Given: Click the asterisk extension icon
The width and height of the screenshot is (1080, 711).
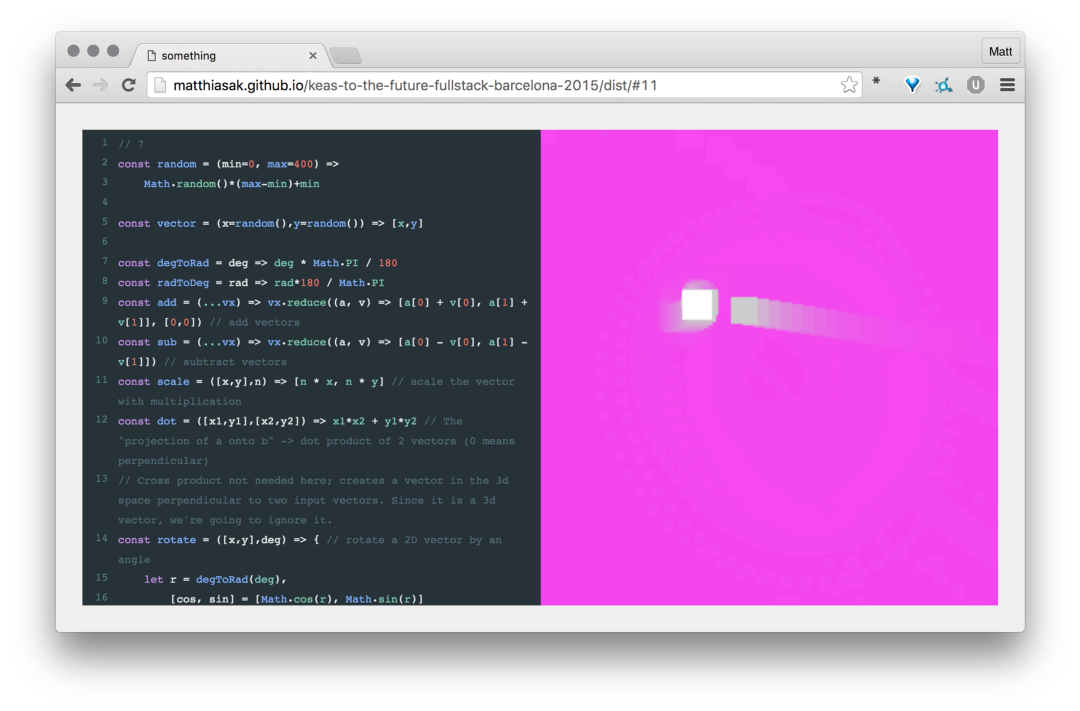Looking at the screenshot, I should (876, 85).
